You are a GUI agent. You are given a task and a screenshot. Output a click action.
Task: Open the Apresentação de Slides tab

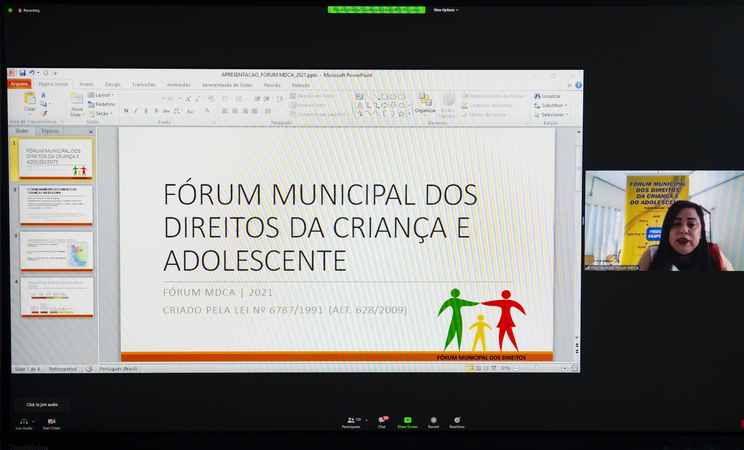(x=227, y=85)
